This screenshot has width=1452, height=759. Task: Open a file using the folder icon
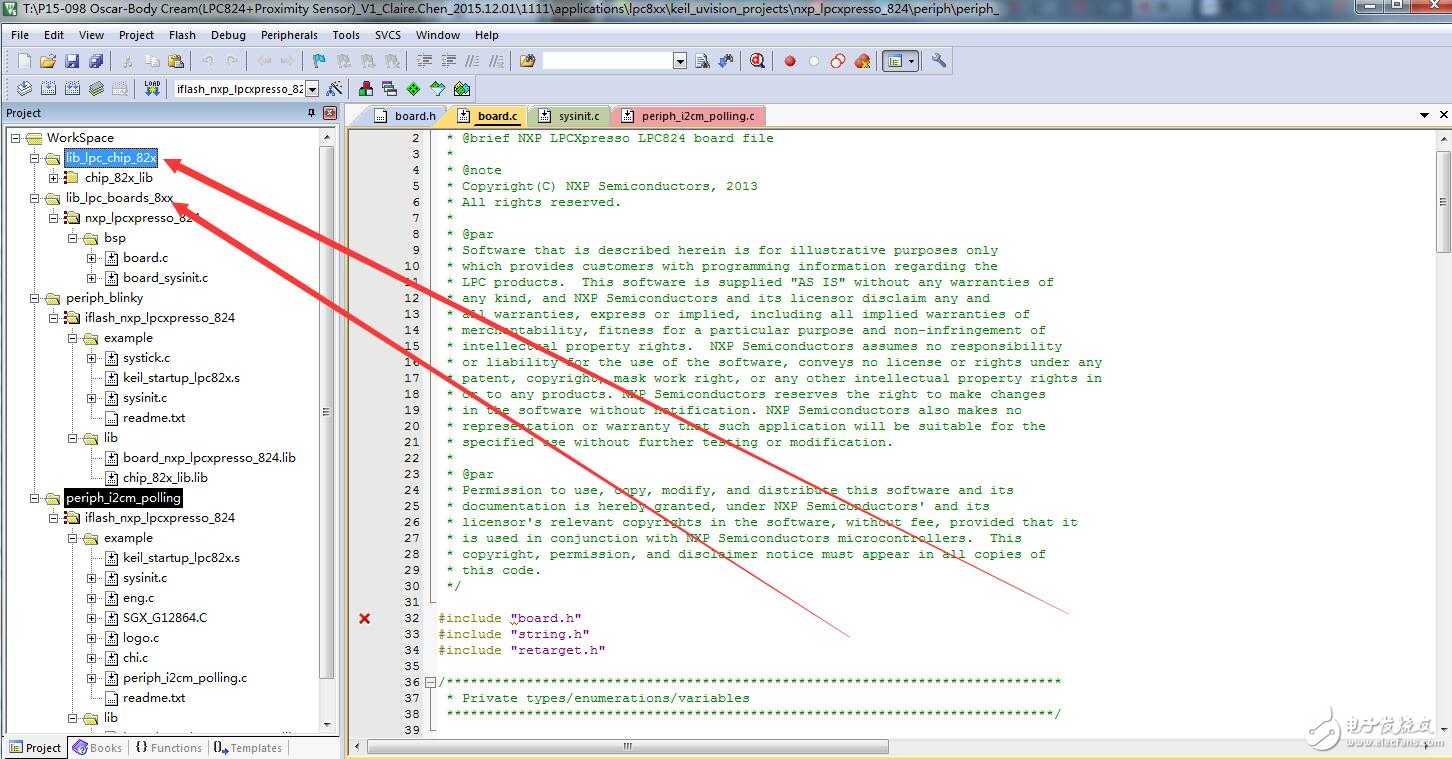[47, 61]
